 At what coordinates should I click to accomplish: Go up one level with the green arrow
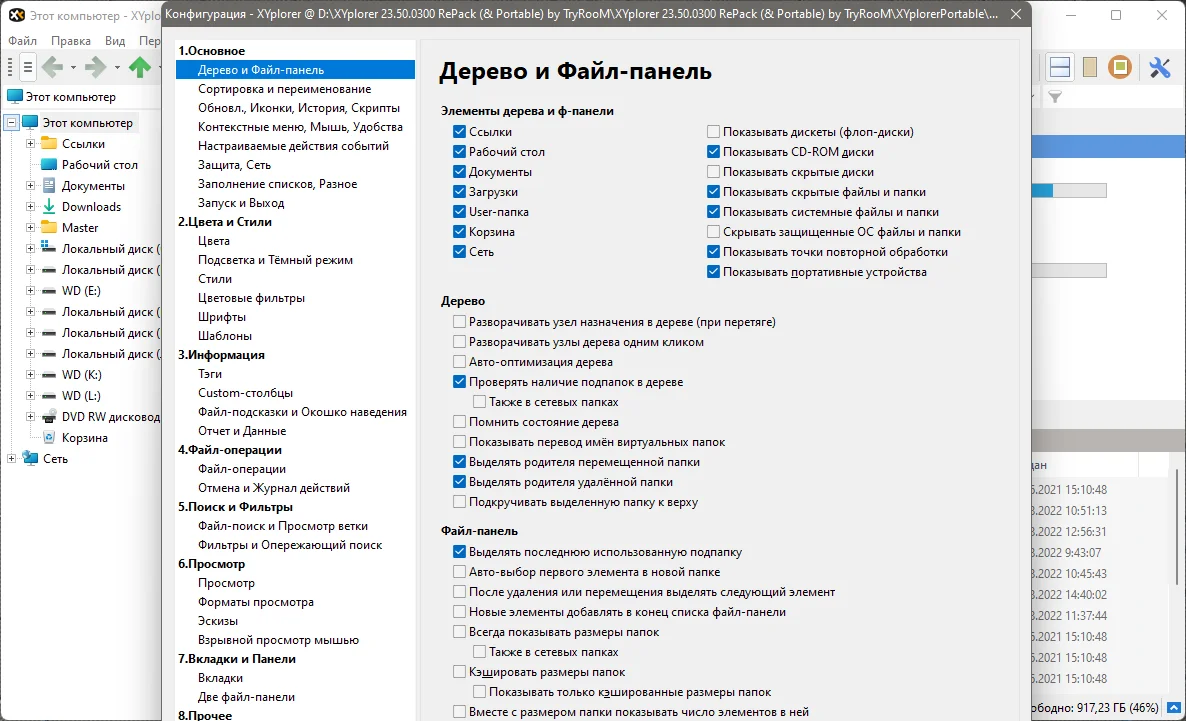coord(140,67)
